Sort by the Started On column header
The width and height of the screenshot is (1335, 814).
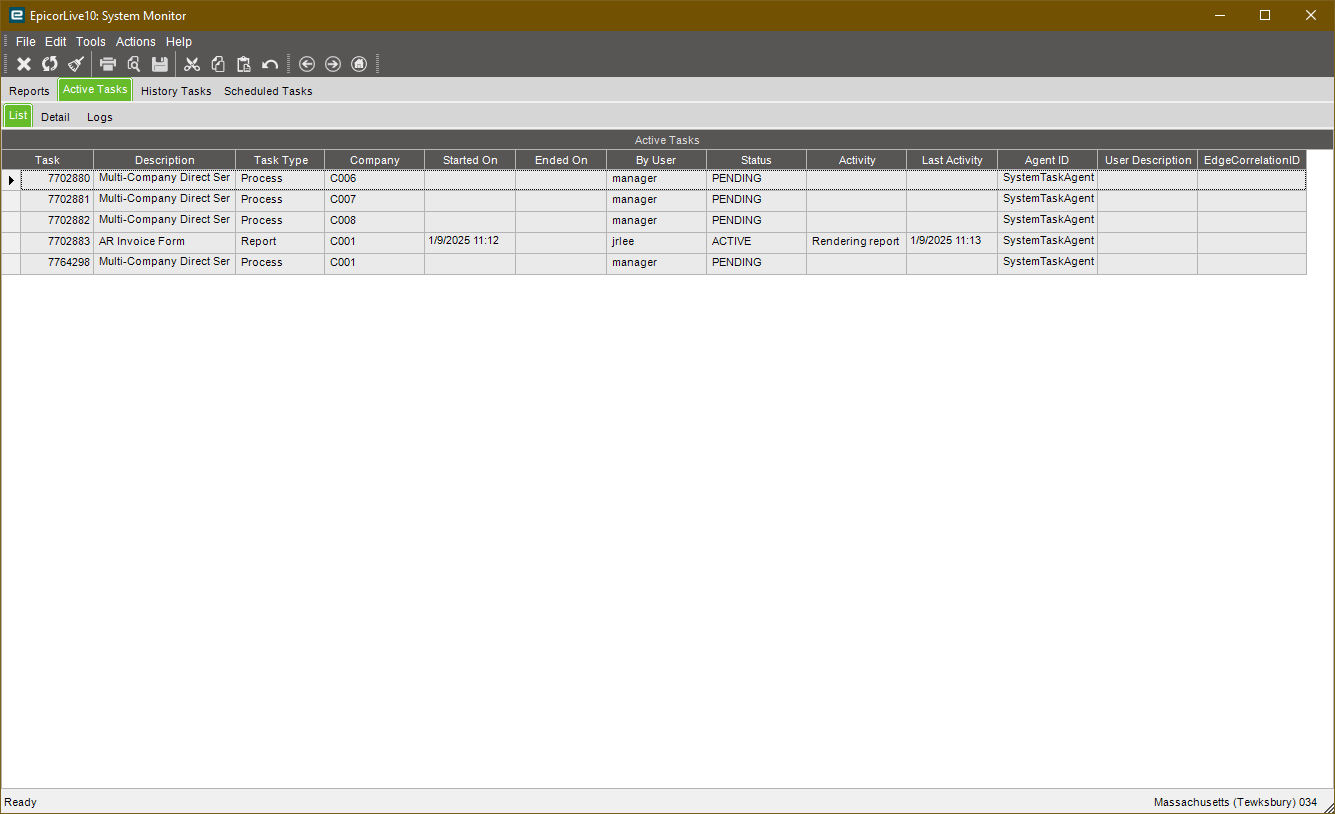pyautogui.click(x=470, y=160)
